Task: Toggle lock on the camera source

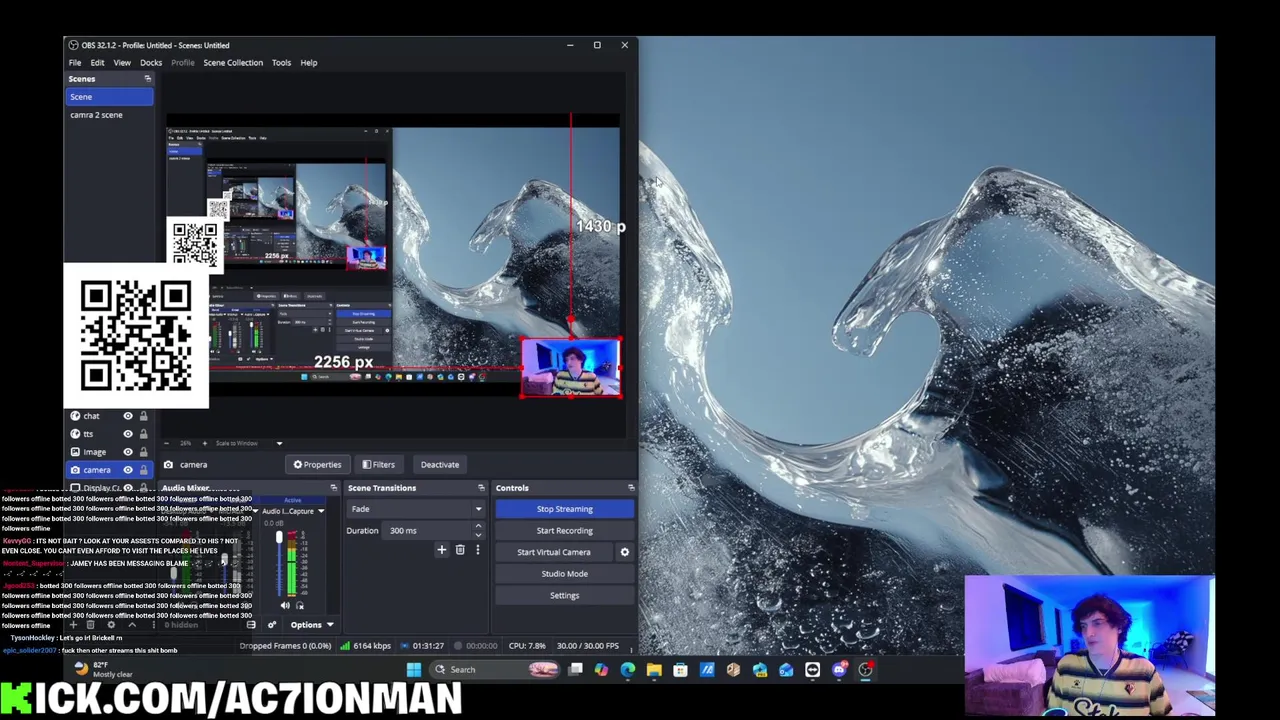Action: 143,470
